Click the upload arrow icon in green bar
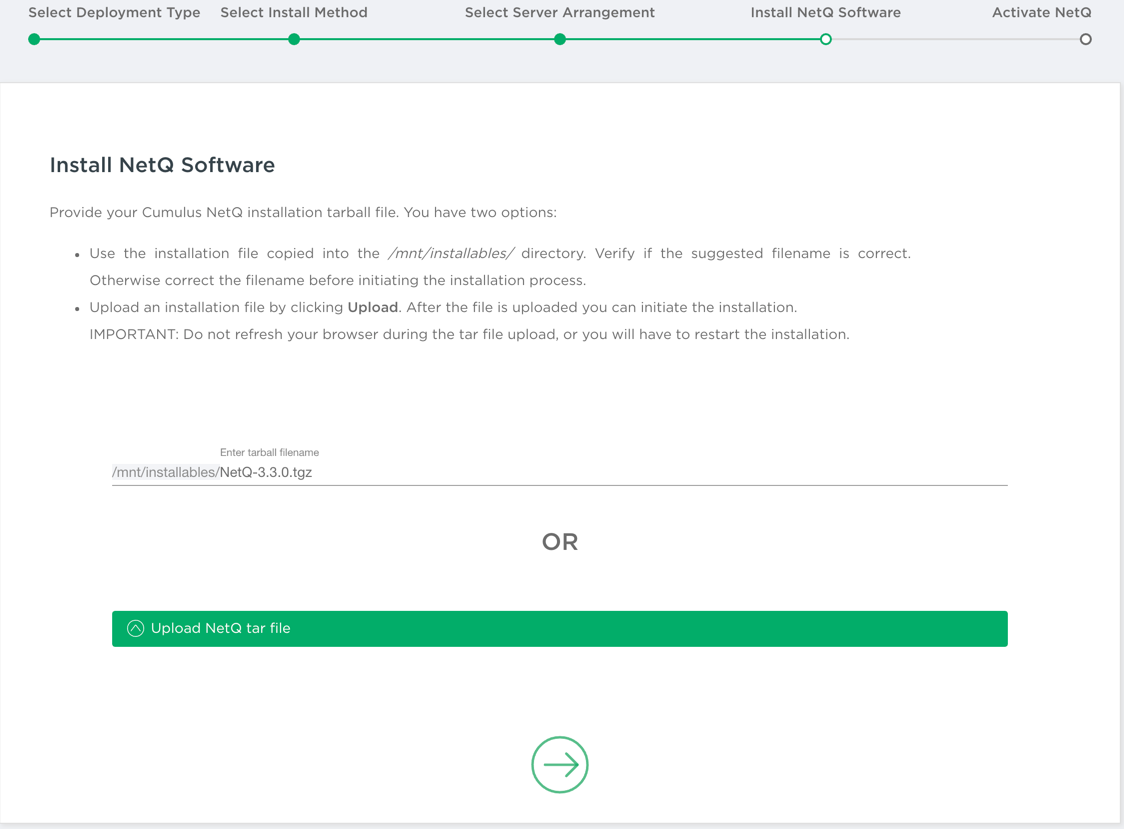Image resolution: width=1124 pixels, height=829 pixels. tap(136, 629)
